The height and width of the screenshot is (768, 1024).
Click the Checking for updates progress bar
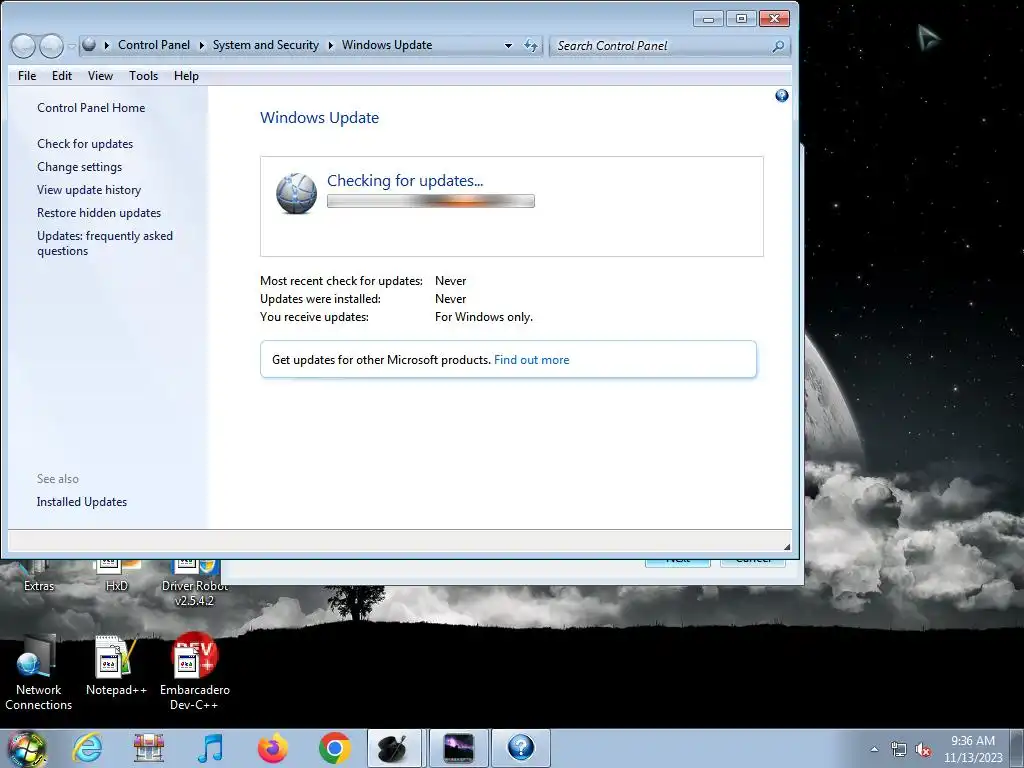point(431,201)
